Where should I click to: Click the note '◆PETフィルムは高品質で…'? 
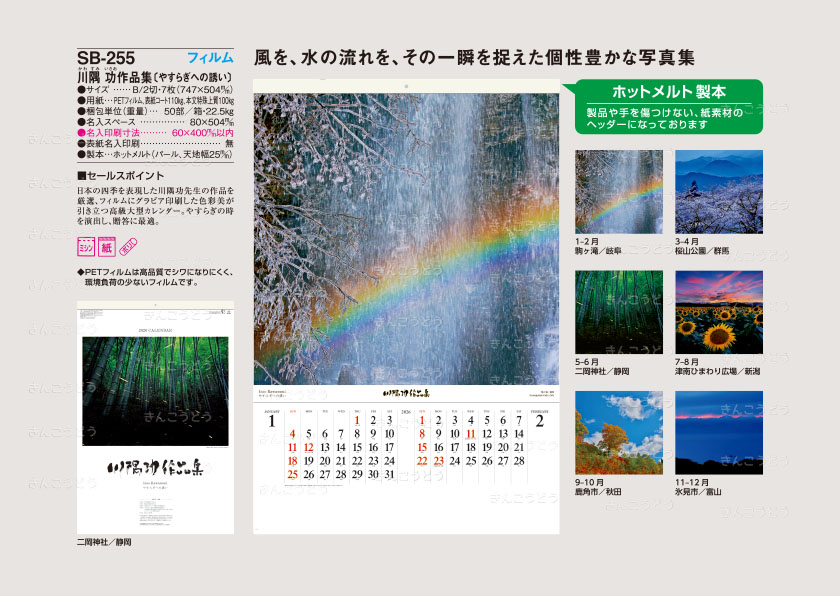pyautogui.click(x=155, y=277)
